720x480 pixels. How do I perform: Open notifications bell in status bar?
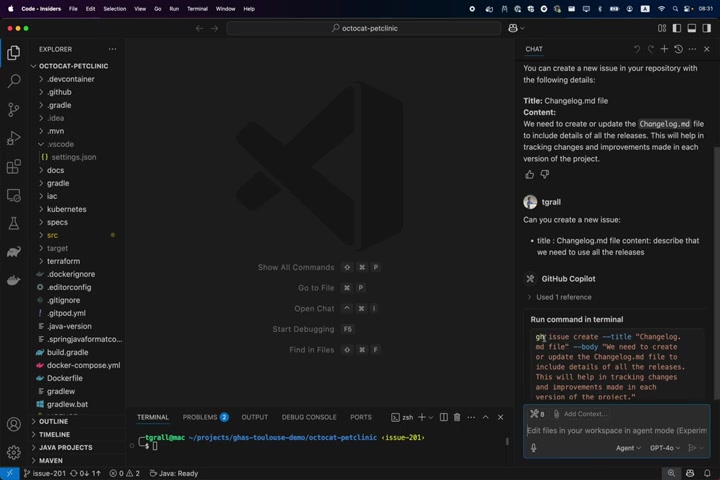[707, 473]
